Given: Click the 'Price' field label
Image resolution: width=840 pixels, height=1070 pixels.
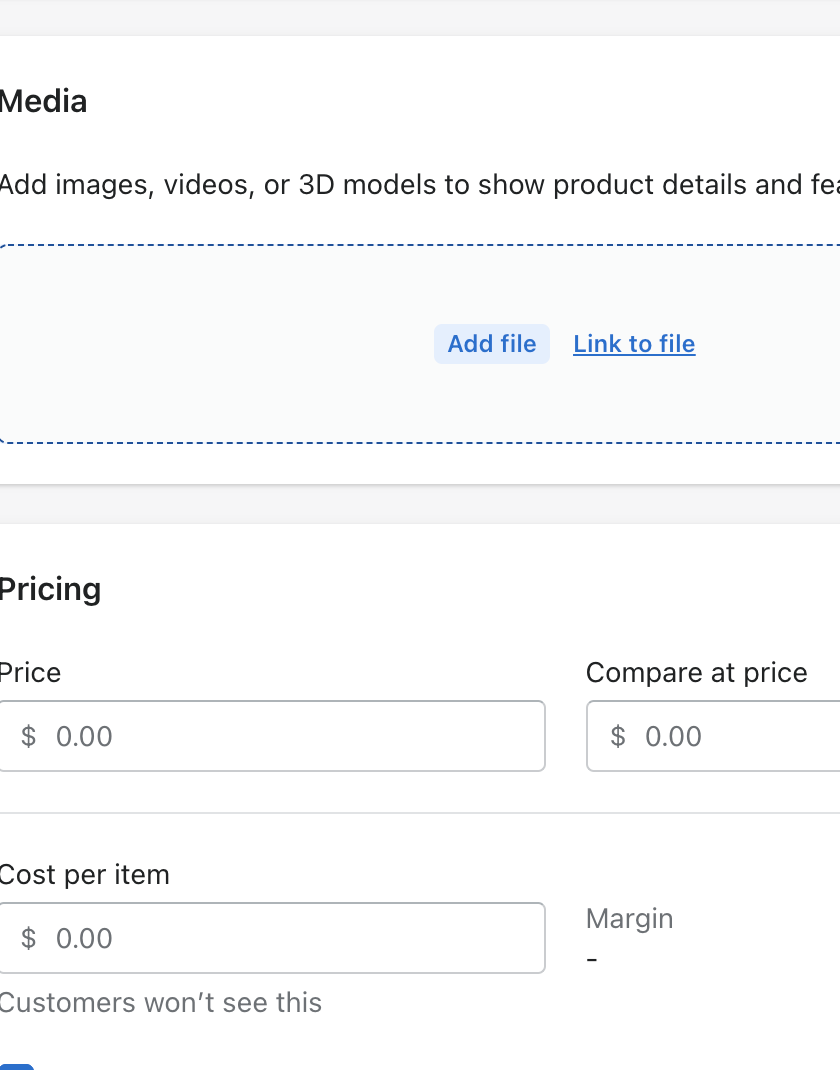Looking at the screenshot, I should [x=30, y=673].
